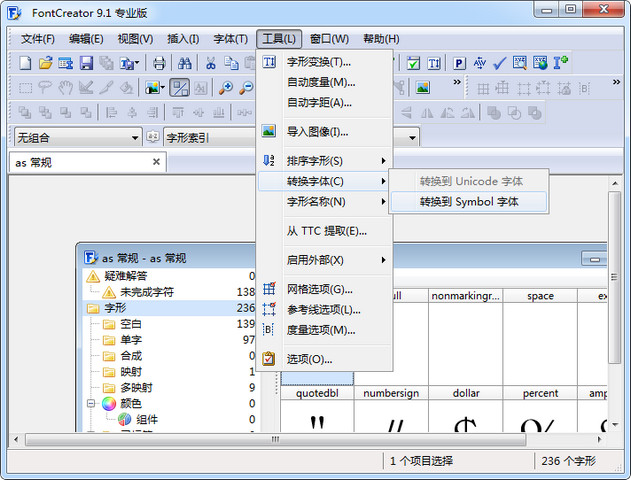Screen dimensions: 631x480
Task: Select the 未完成字符 tree item
Action: [146, 292]
